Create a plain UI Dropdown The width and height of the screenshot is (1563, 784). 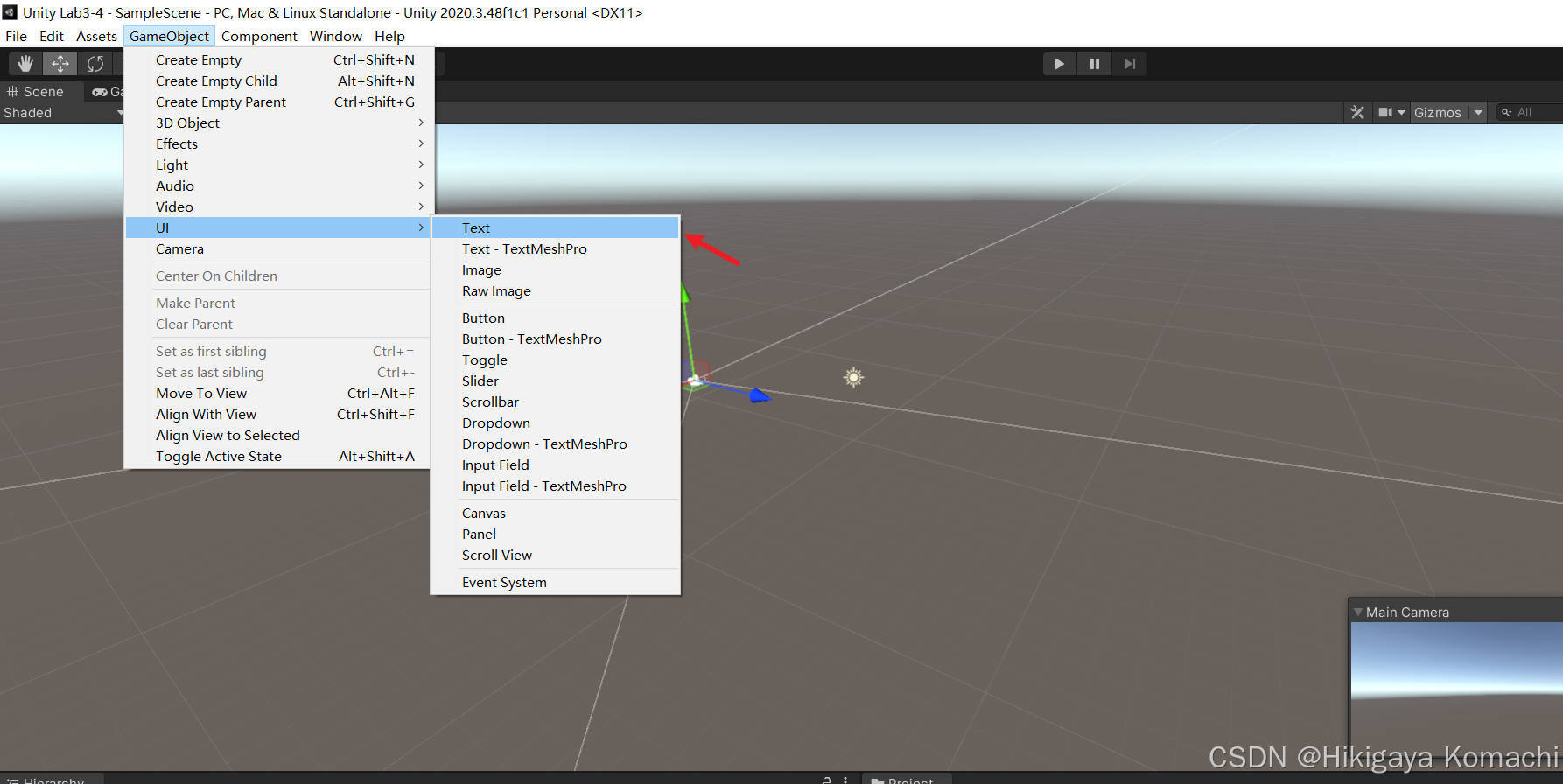pos(556,423)
